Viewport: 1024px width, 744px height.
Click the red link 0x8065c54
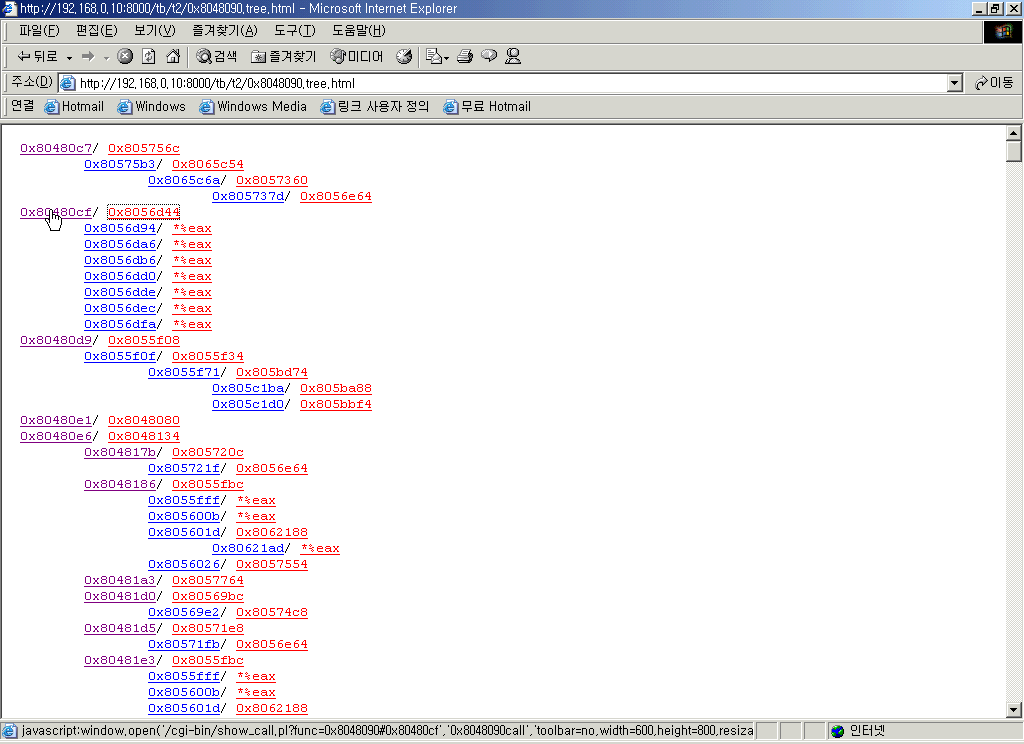[x=208, y=164]
